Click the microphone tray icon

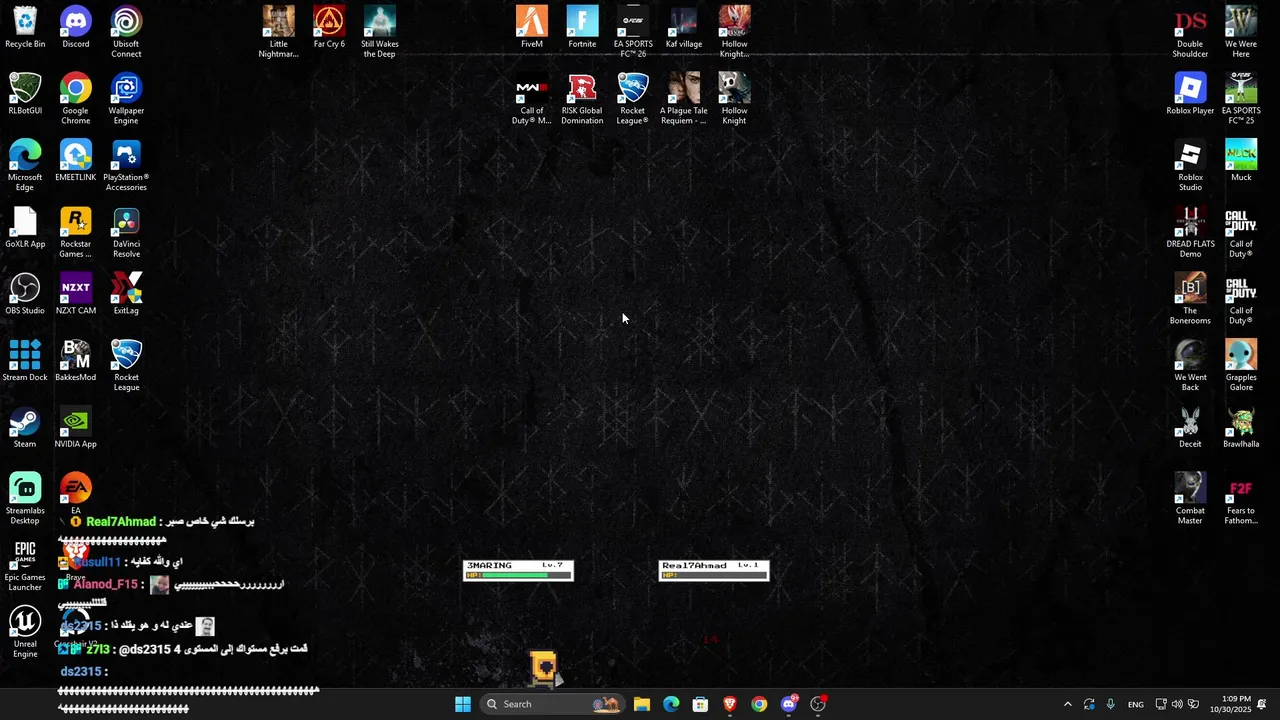coord(1110,704)
